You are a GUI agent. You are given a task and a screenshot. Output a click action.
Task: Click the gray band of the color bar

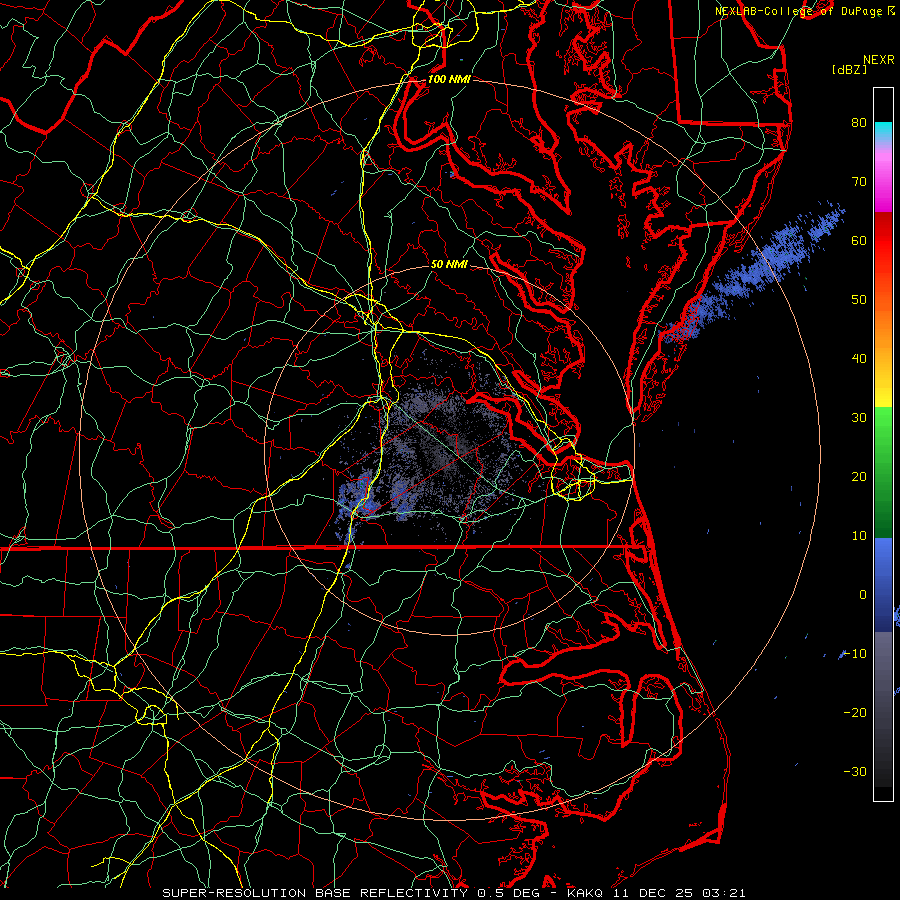(883, 709)
